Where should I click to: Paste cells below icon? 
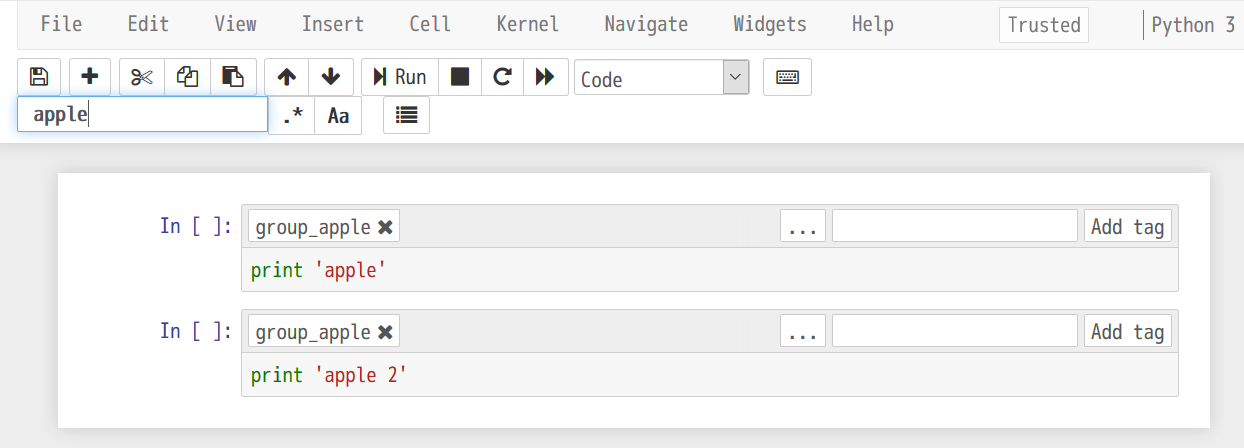pos(233,77)
